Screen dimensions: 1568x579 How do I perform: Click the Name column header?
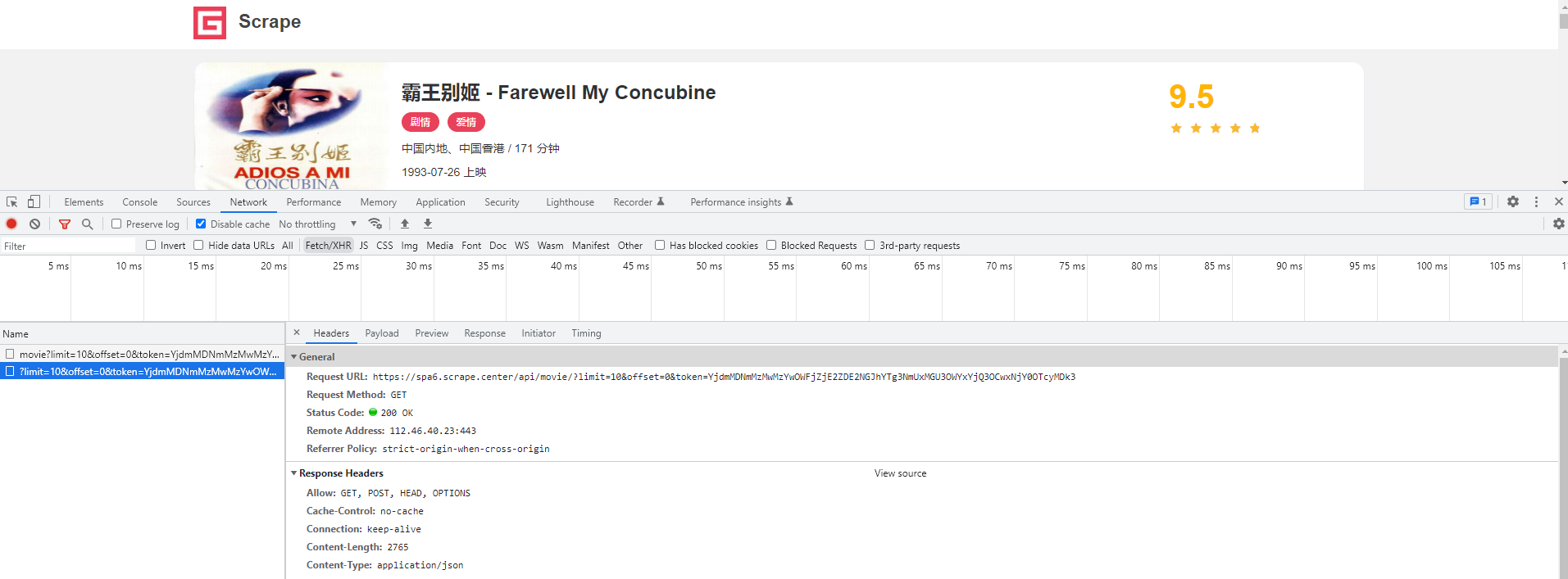tap(143, 333)
